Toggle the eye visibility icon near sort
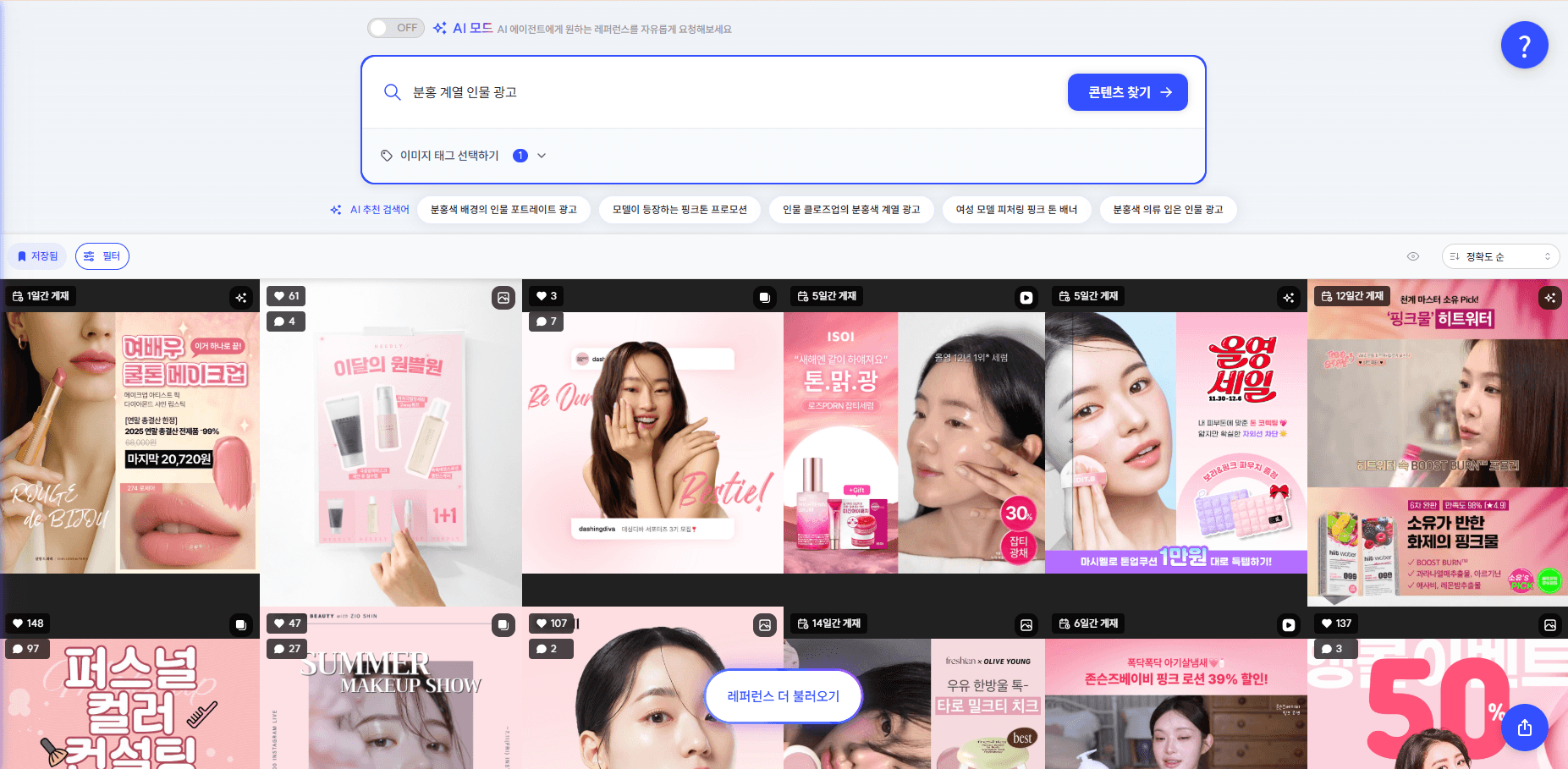Viewport: 1568px width, 769px height. [x=1412, y=256]
